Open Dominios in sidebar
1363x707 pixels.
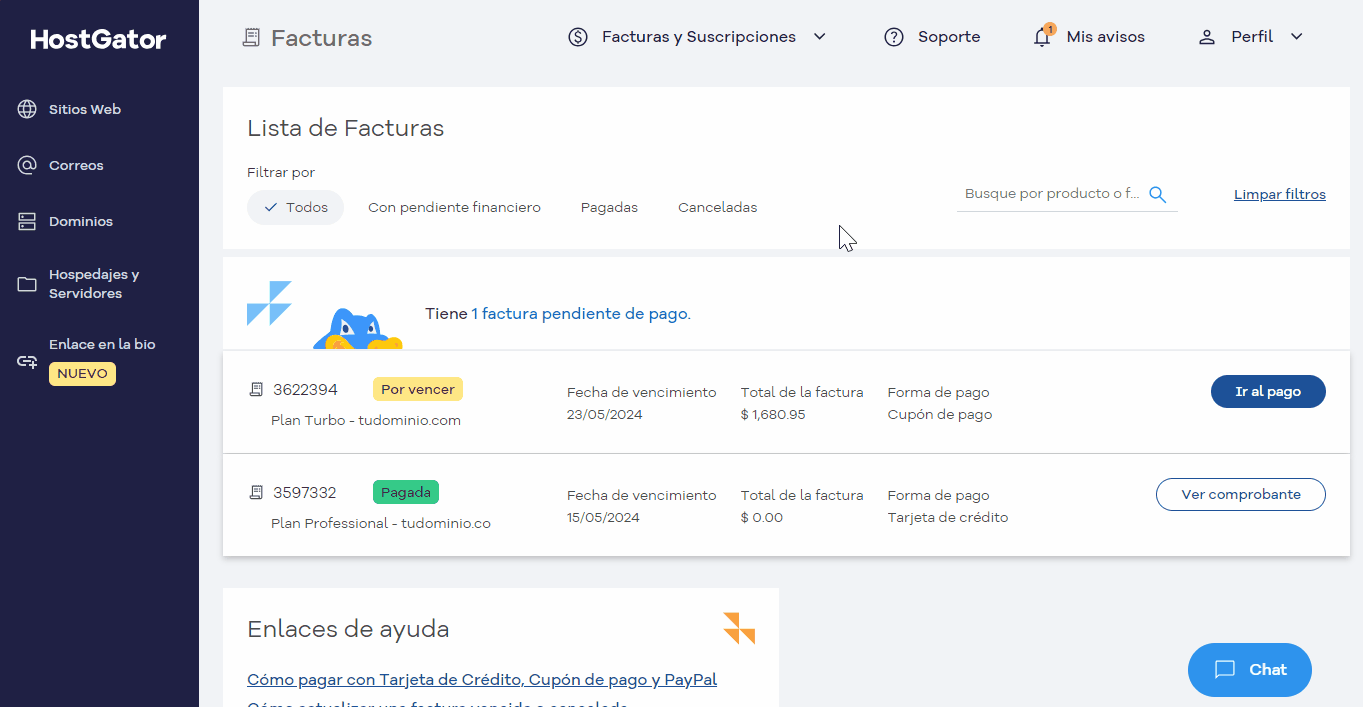click(x=81, y=221)
